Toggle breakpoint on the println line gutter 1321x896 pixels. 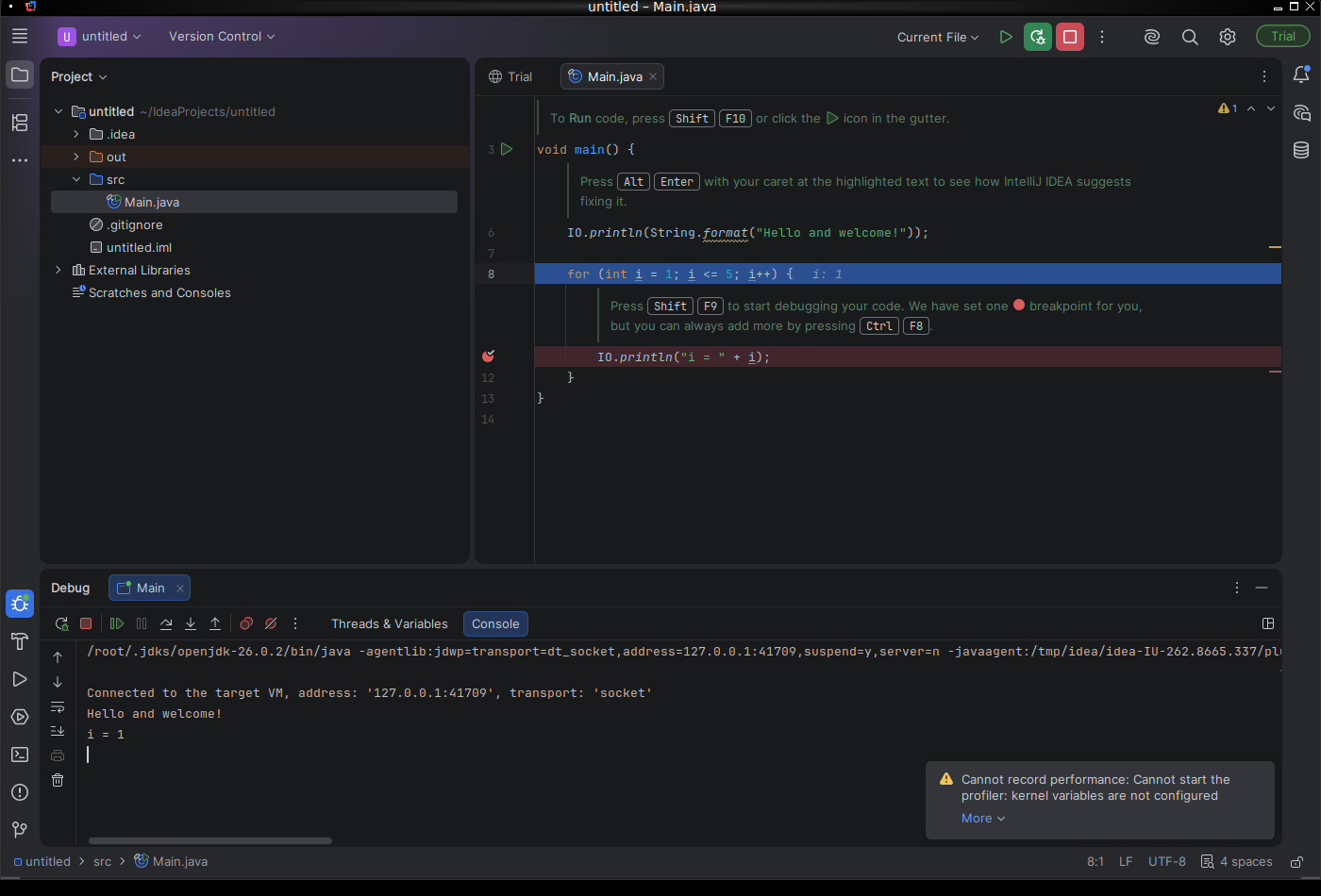[x=488, y=357]
